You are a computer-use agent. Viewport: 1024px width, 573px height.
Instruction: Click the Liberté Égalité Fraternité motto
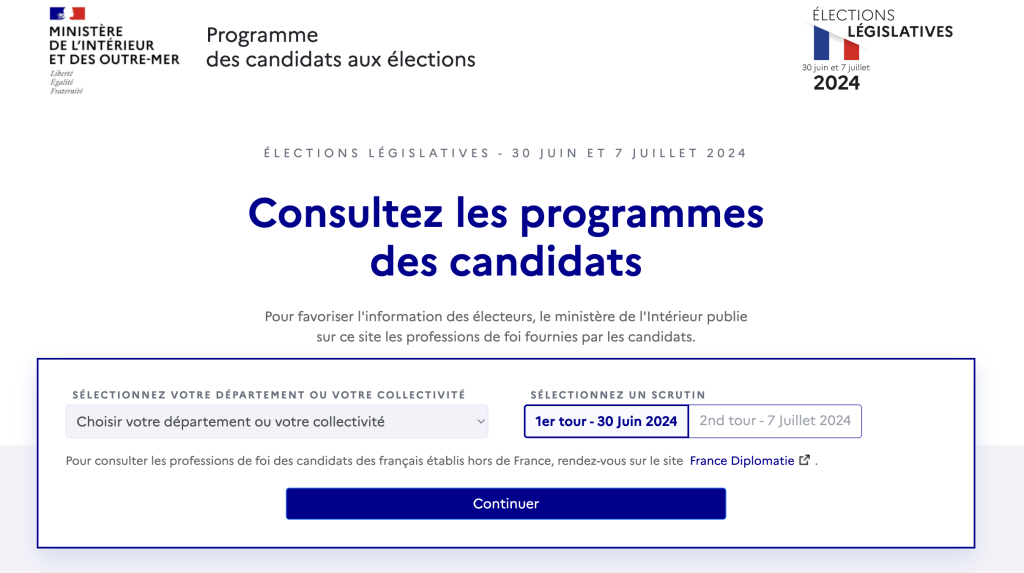point(67,82)
